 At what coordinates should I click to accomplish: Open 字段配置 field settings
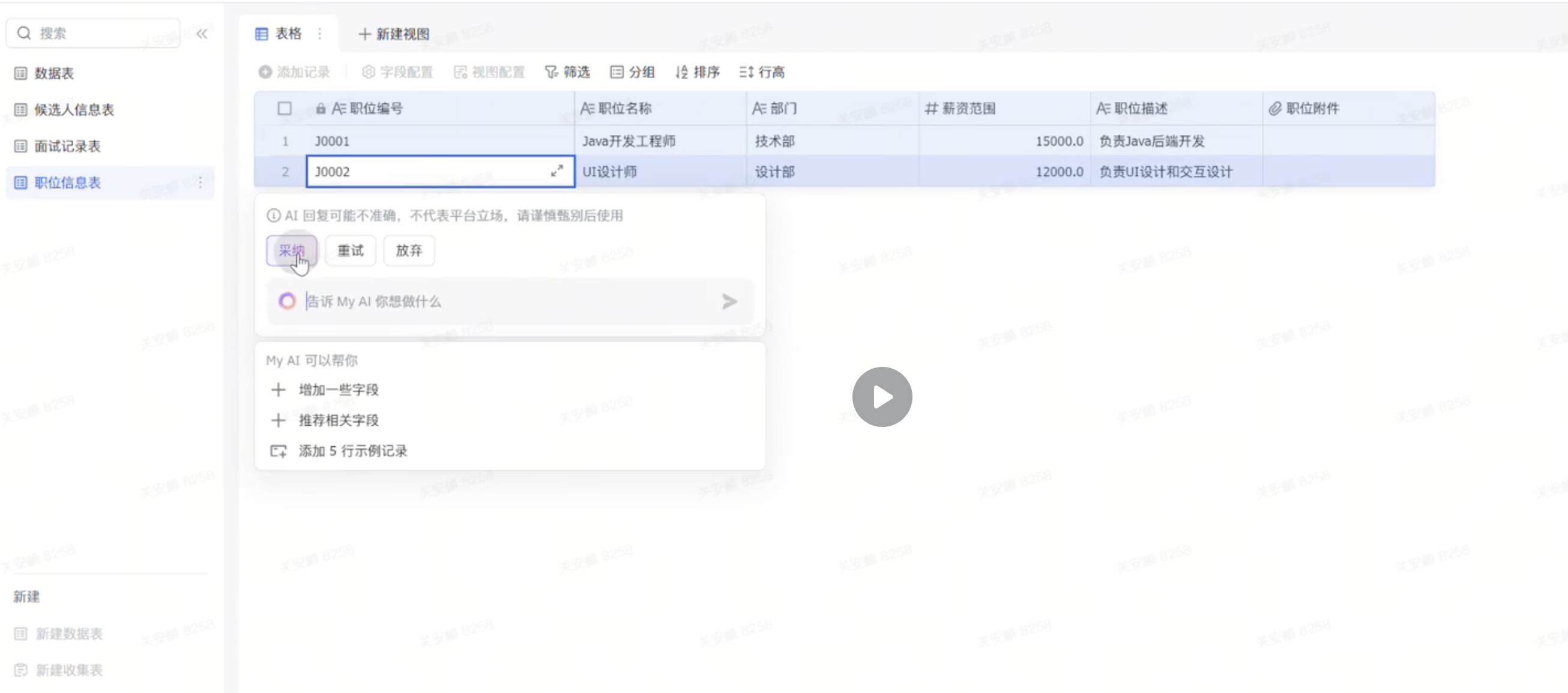(x=397, y=72)
